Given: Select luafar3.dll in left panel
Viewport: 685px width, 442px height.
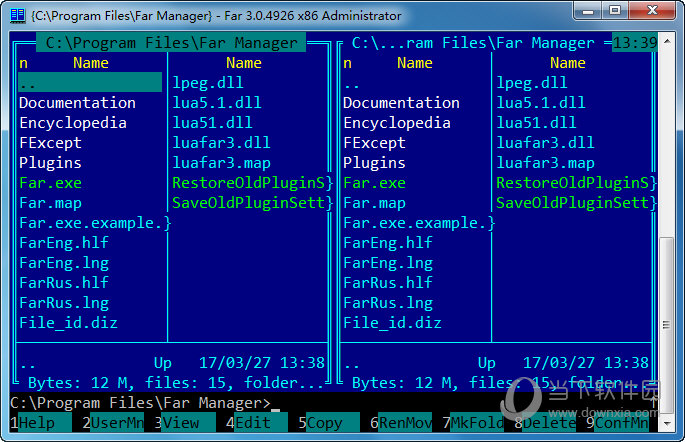Looking at the screenshot, I should coord(221,143).
